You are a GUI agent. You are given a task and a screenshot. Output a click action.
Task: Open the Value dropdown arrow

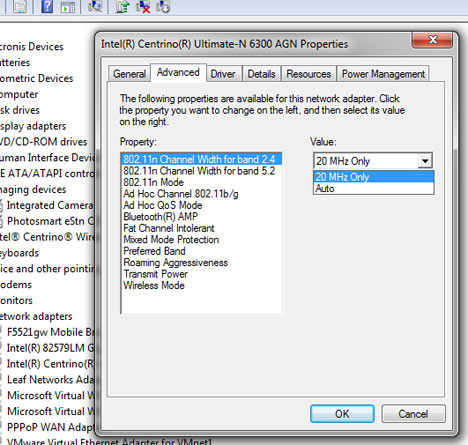click(x=425, y=161)
